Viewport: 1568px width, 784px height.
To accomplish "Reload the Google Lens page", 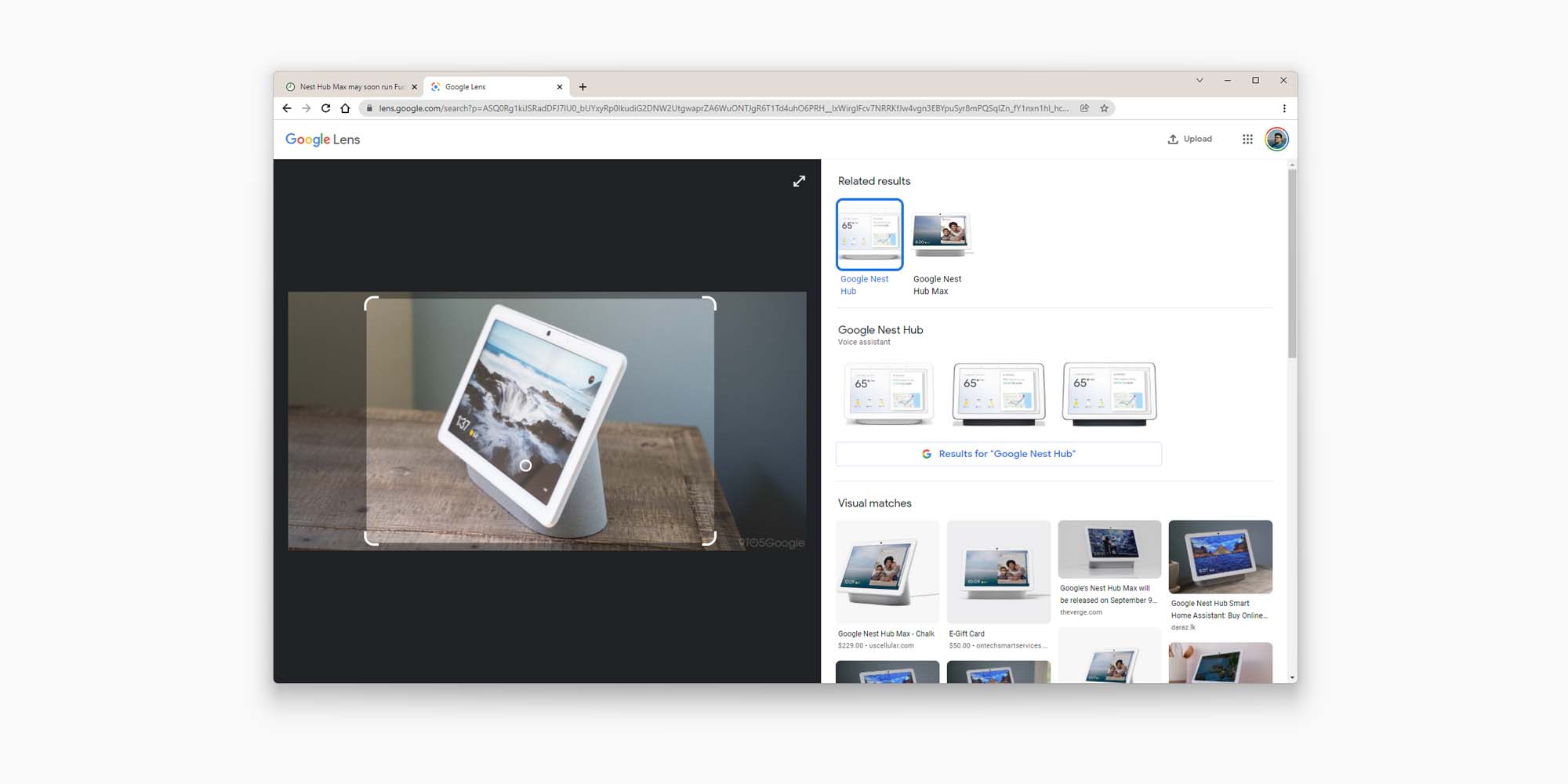I will point(325,108).
